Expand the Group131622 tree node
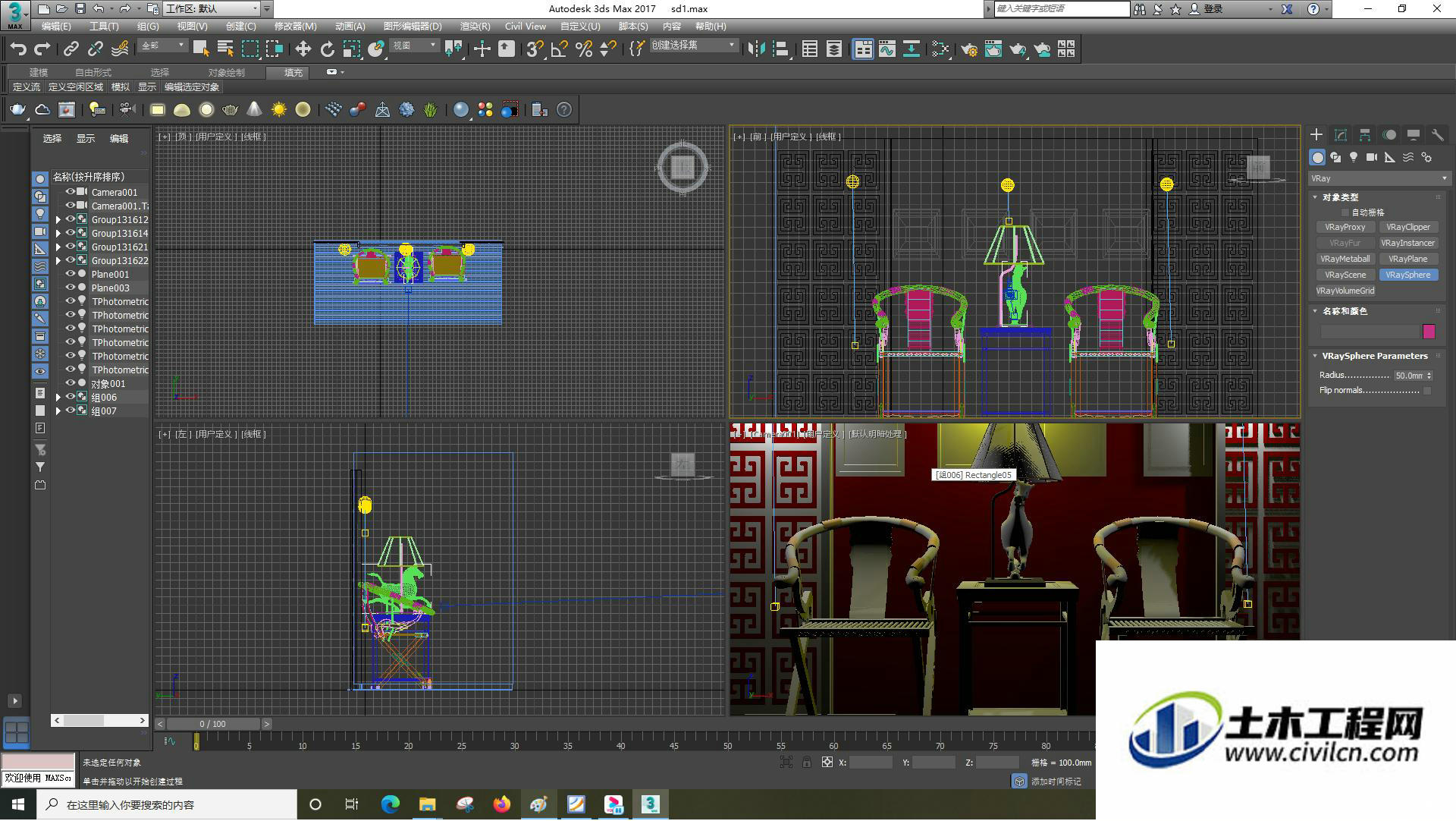The height and width of the screenshot is (821, 1456). click(x=58, y=260)
